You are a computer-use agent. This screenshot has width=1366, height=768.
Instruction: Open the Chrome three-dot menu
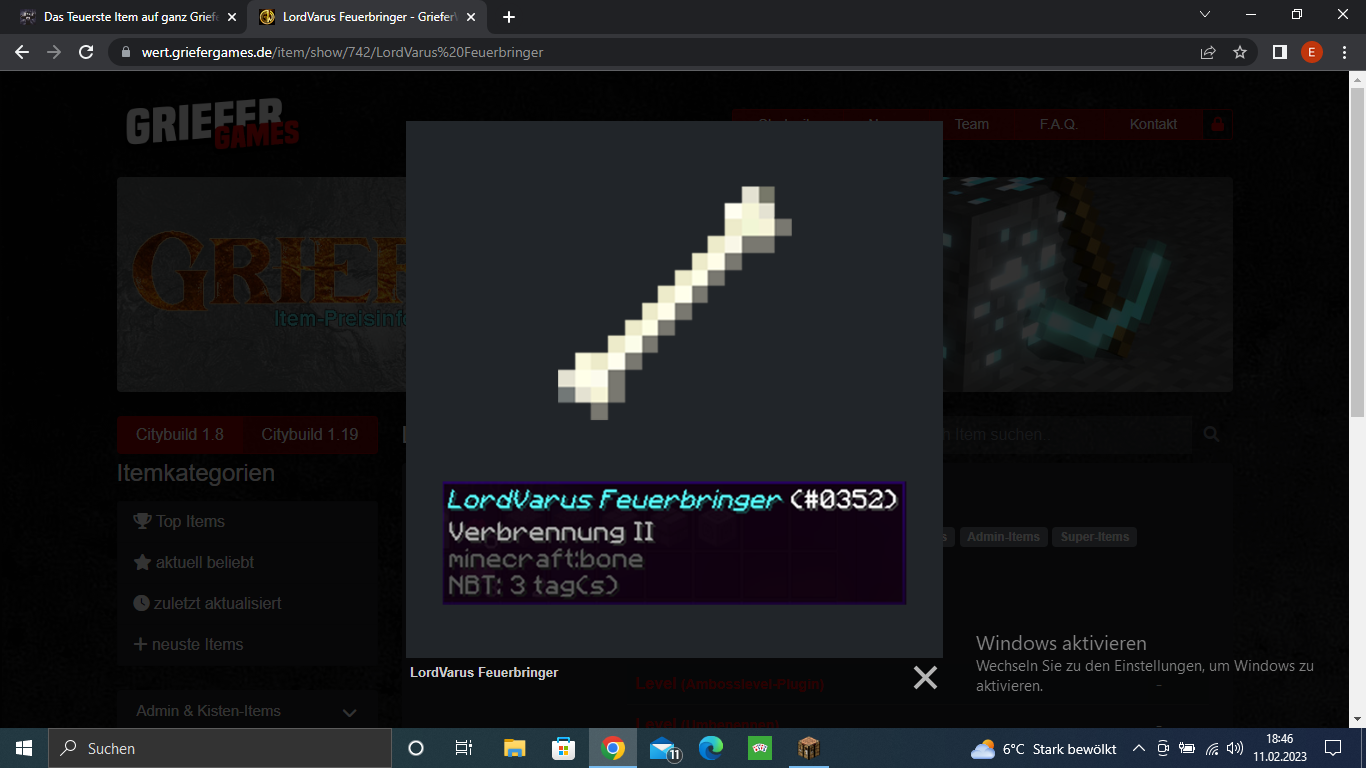[1343, 52]
